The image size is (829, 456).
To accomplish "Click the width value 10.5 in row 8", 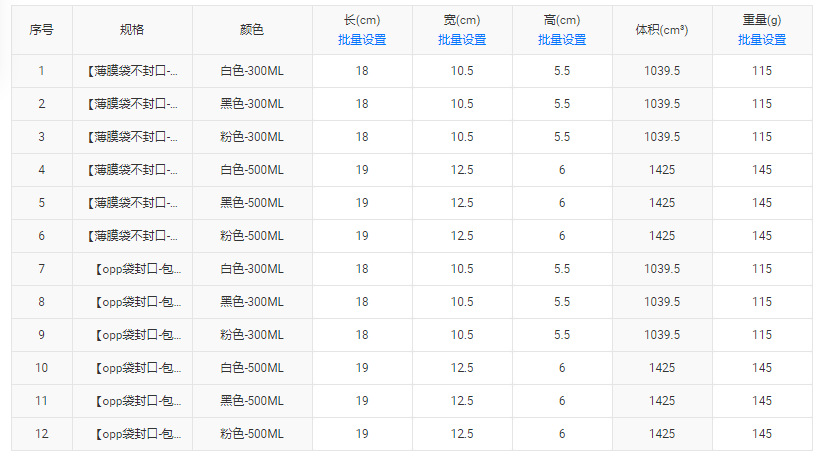I will pos(462,302).
